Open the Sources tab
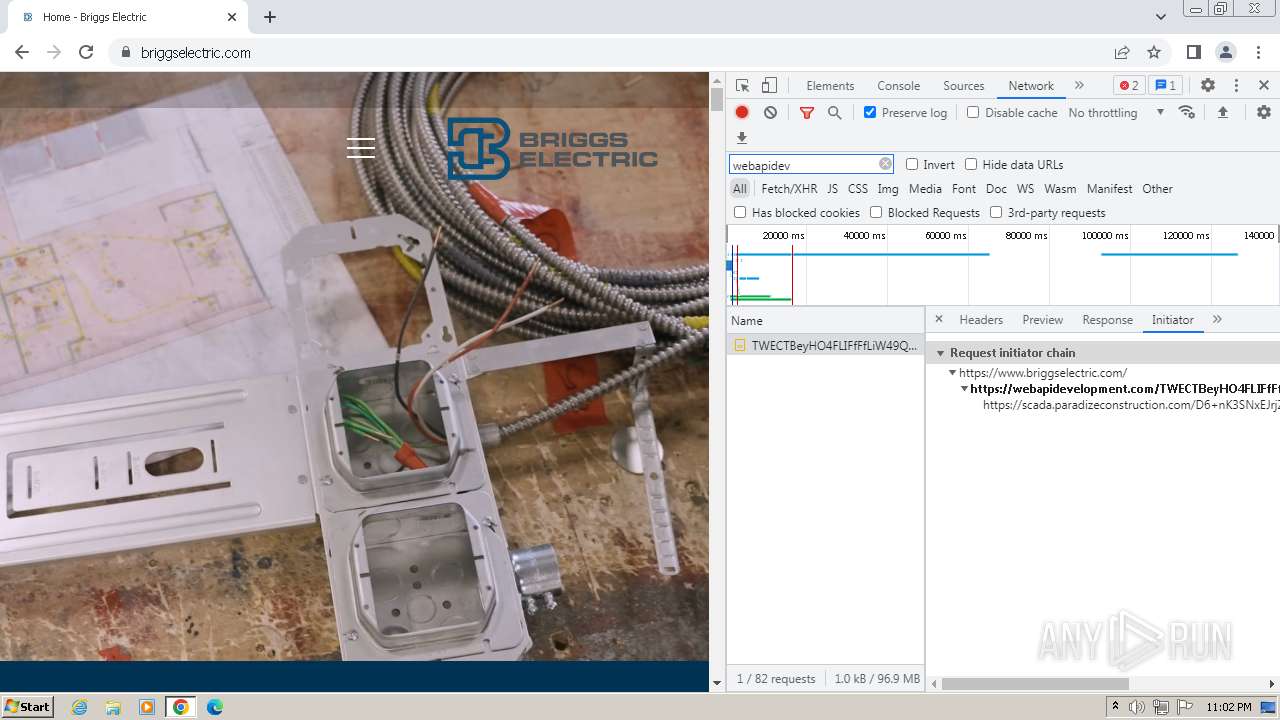1280x720 pixels. click(x=964, y=86)
